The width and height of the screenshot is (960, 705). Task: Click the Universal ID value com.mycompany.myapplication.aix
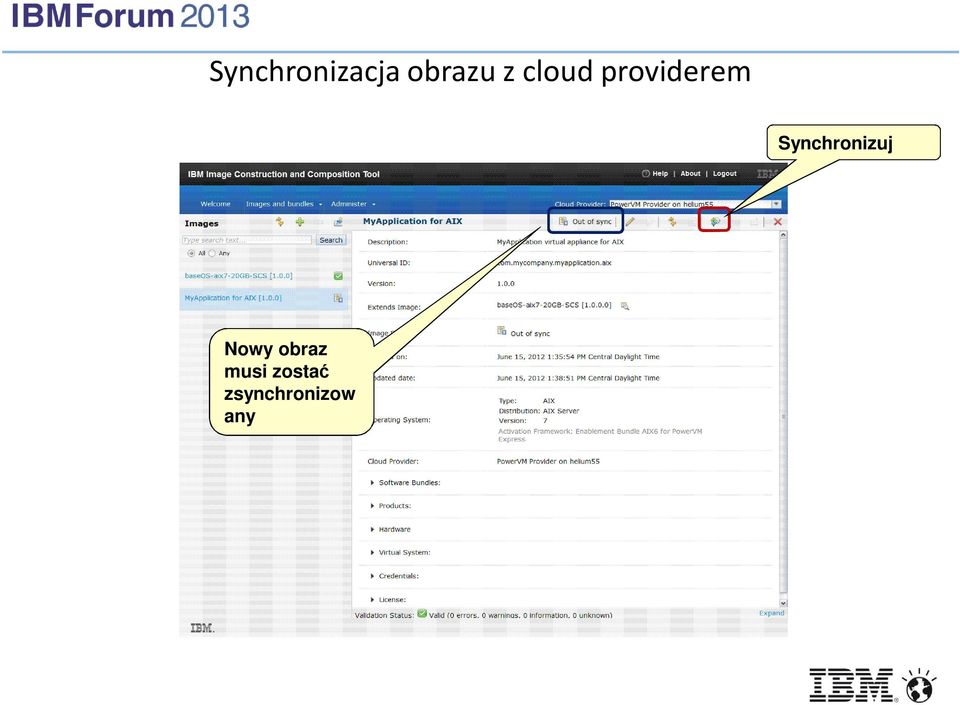click(554, 263)
